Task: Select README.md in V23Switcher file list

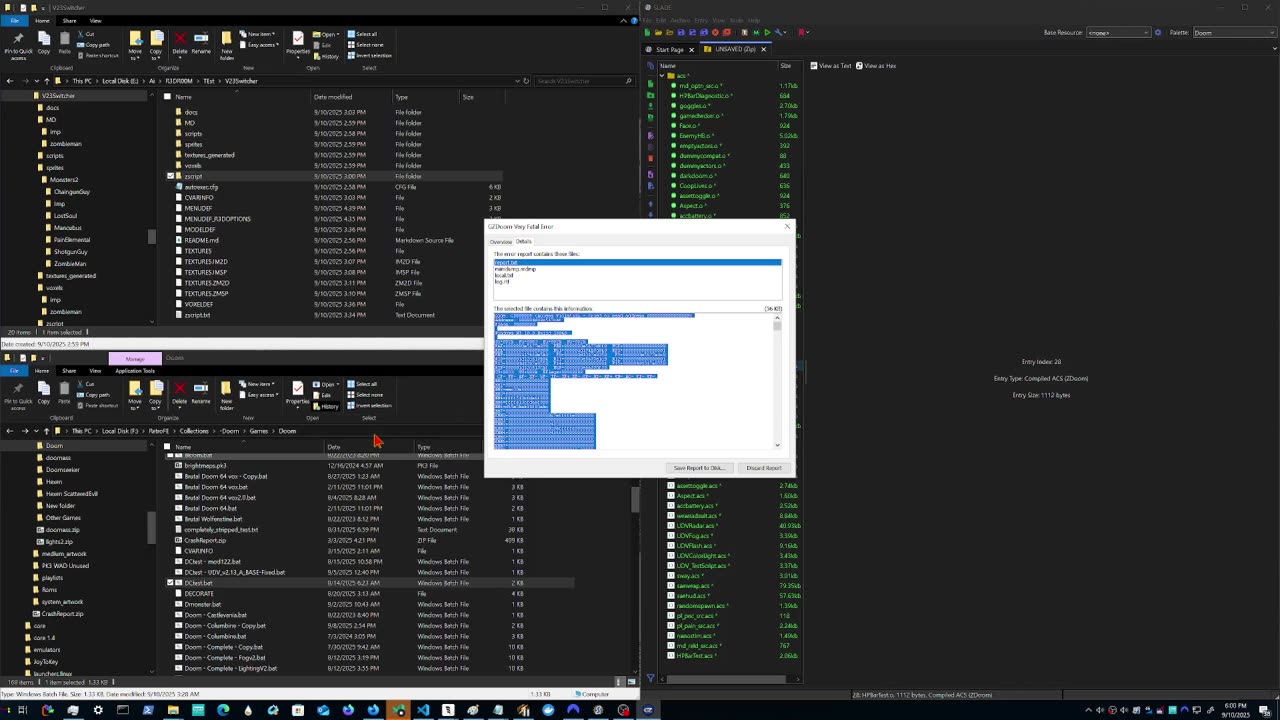Action: (x=201, y=240)
